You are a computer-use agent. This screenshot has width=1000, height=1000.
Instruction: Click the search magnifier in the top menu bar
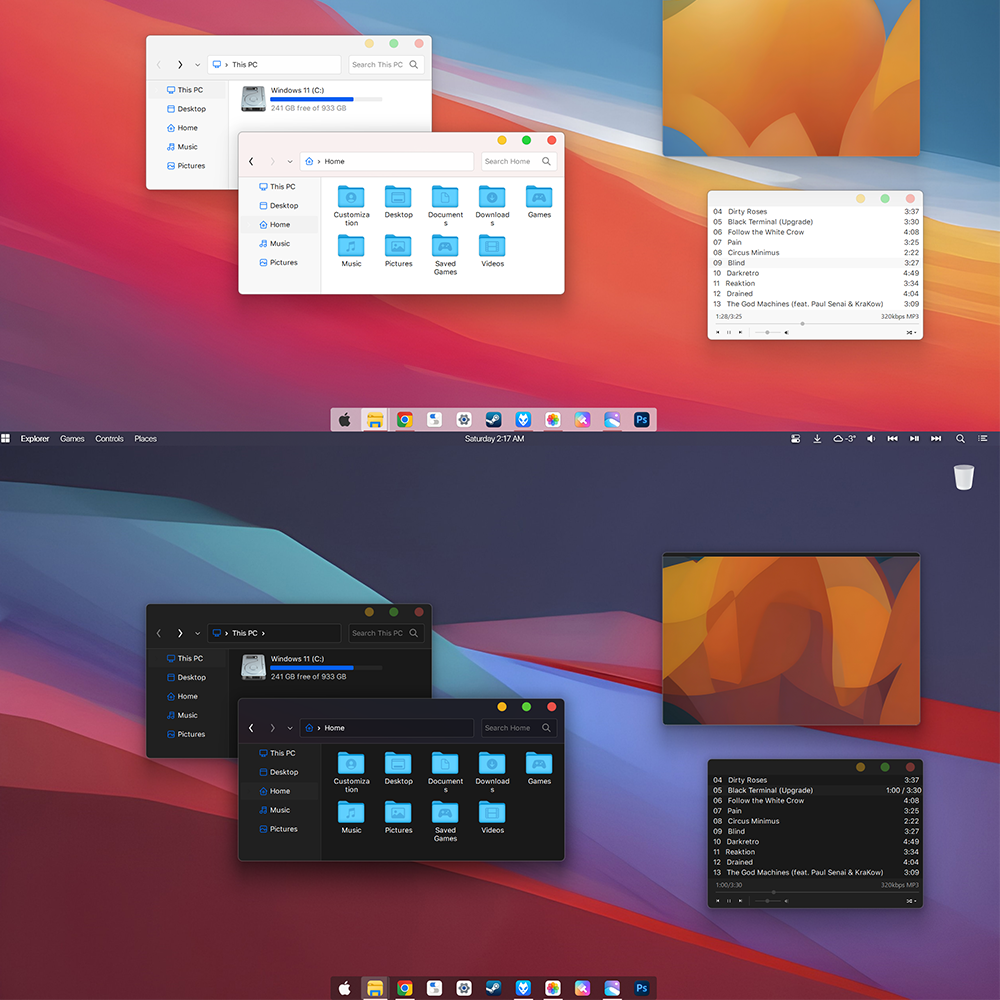coord(960,439)
